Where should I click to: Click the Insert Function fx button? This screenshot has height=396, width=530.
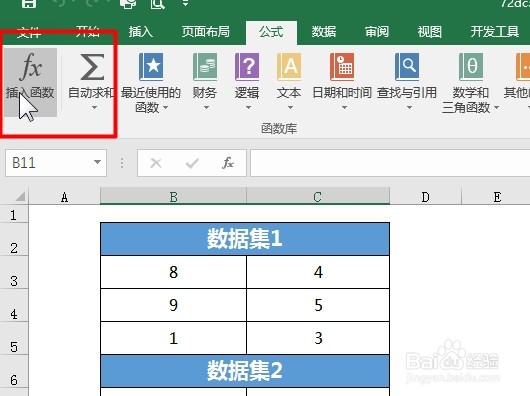(x=30, y=82)
